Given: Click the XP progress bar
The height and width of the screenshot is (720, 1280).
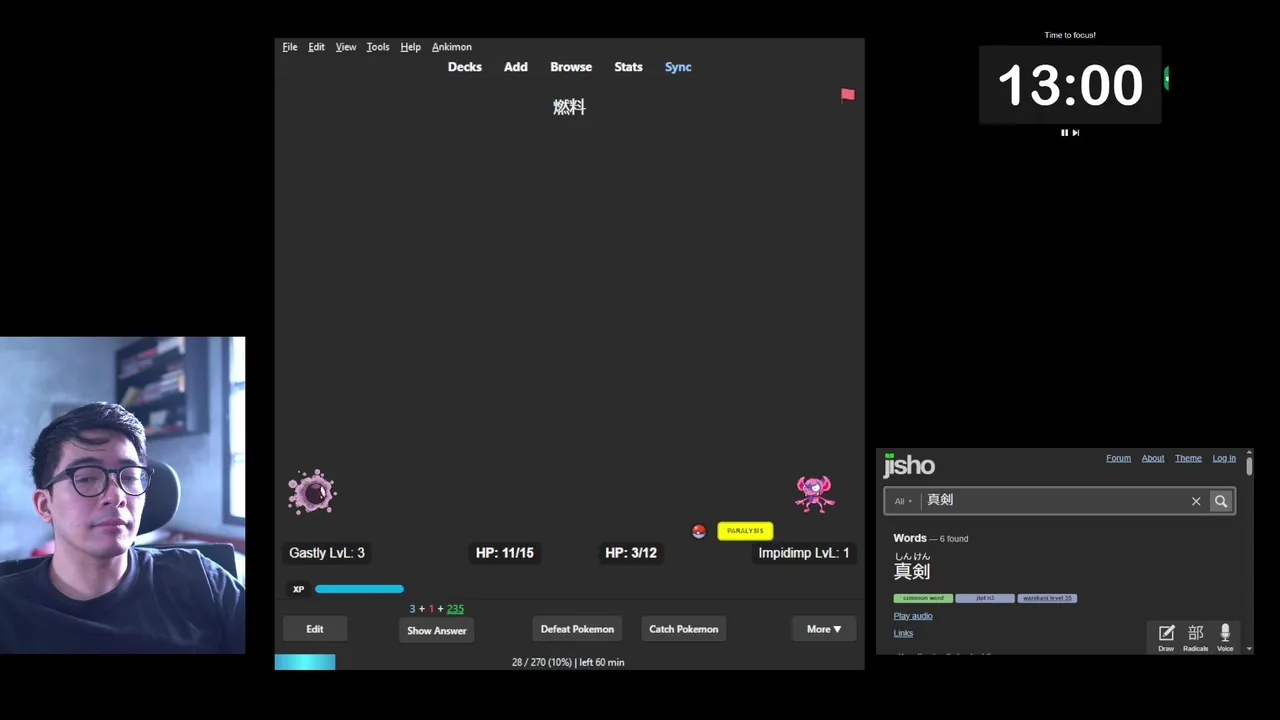Looking at the screenshot, I should point(359,589).
